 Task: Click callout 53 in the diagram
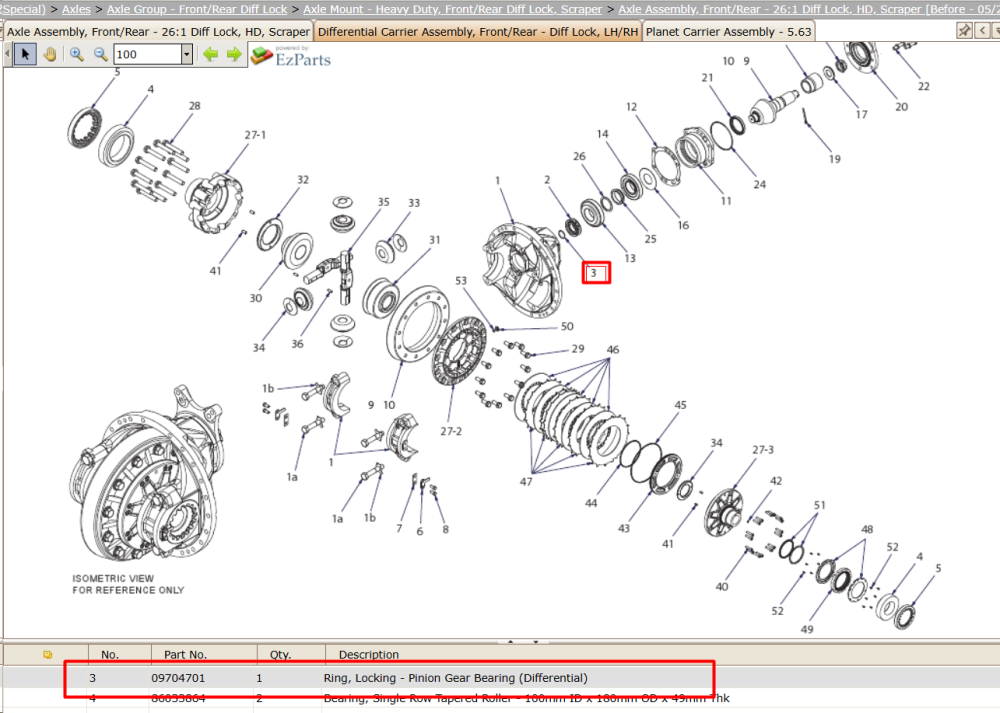461,281
